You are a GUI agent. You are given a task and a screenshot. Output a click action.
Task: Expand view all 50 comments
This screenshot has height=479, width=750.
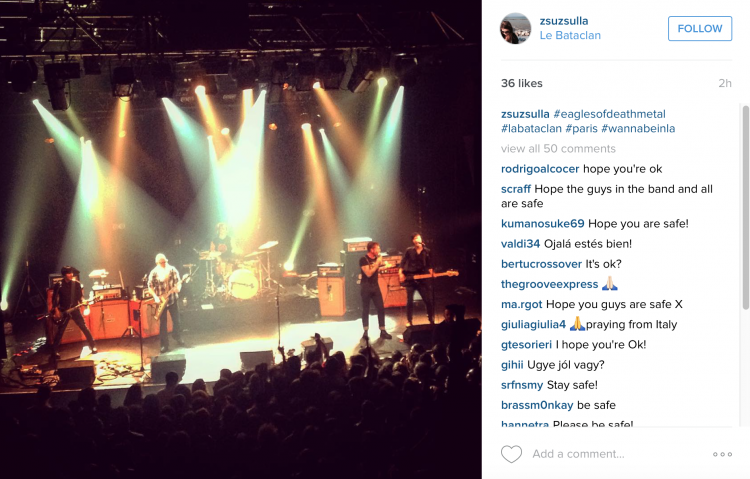[x=558, y=149]
